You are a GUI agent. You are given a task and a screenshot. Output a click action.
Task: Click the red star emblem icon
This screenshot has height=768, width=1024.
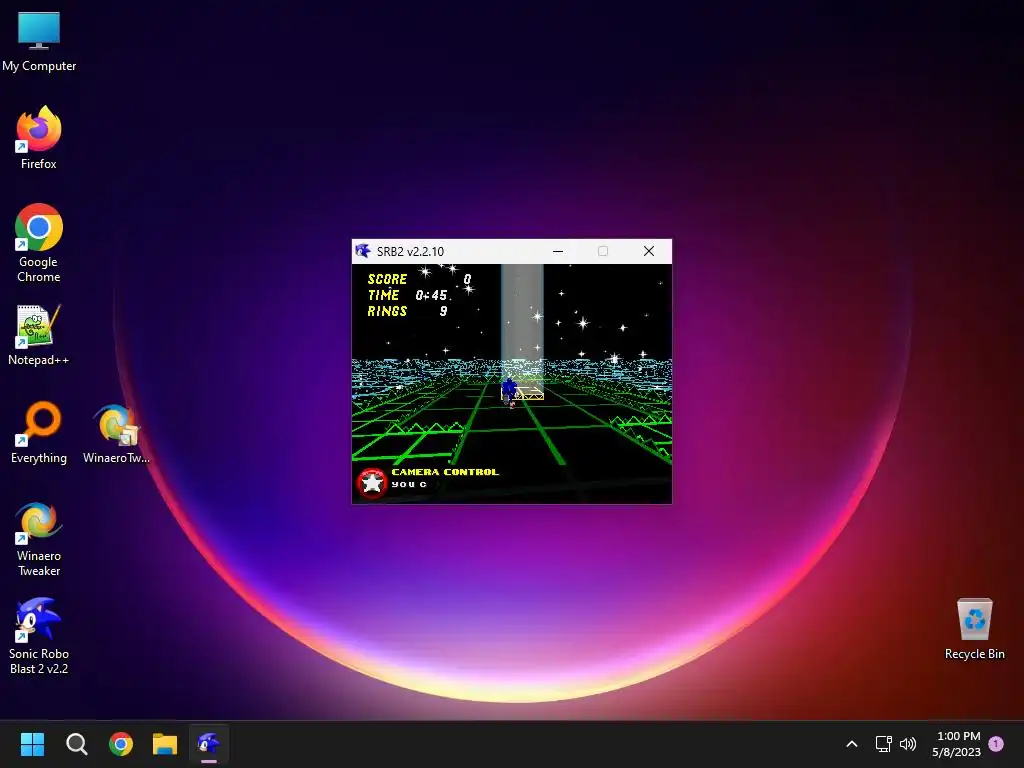372,483
